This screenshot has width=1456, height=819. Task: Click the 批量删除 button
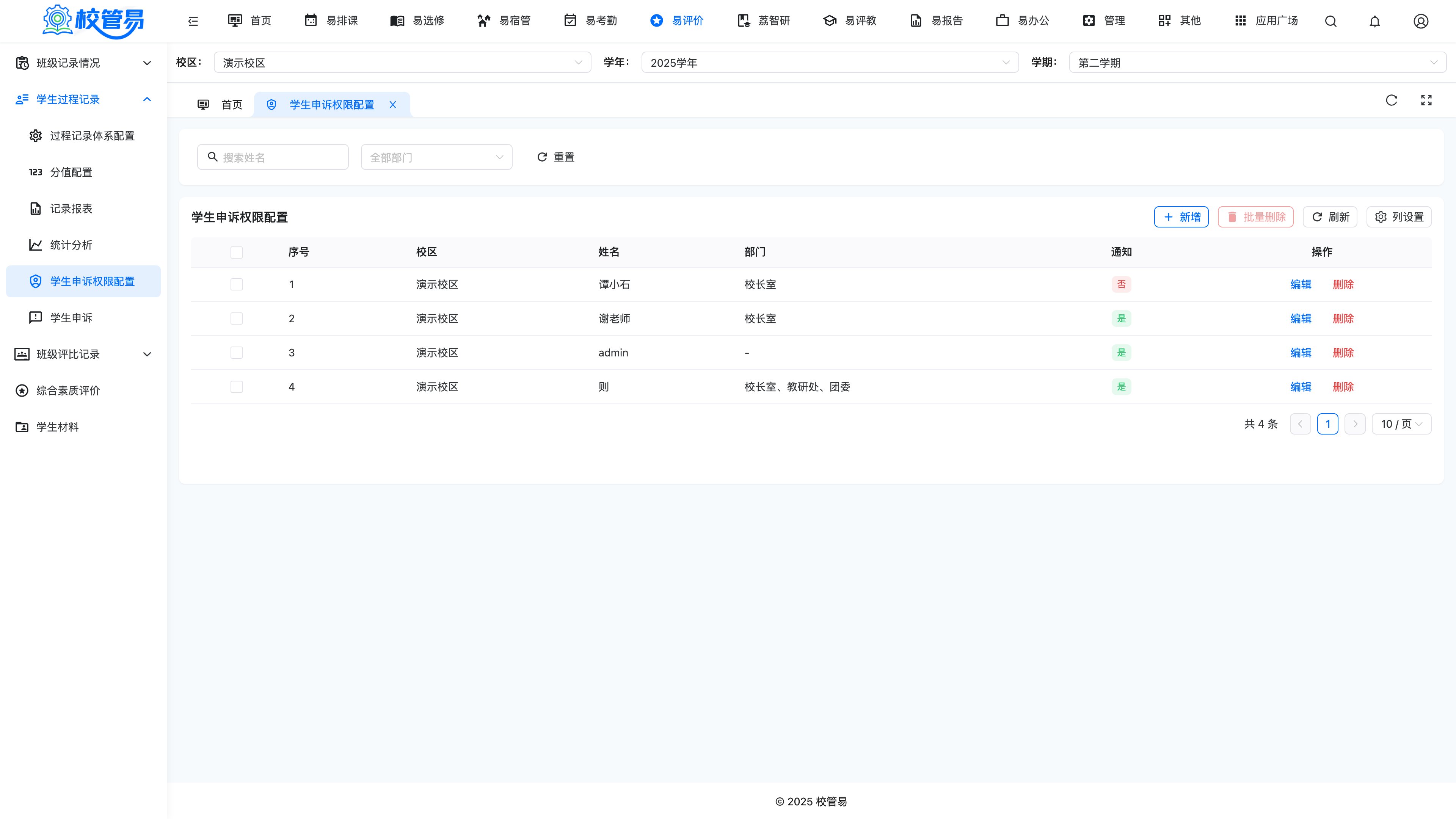click(x=1255, y=217)
